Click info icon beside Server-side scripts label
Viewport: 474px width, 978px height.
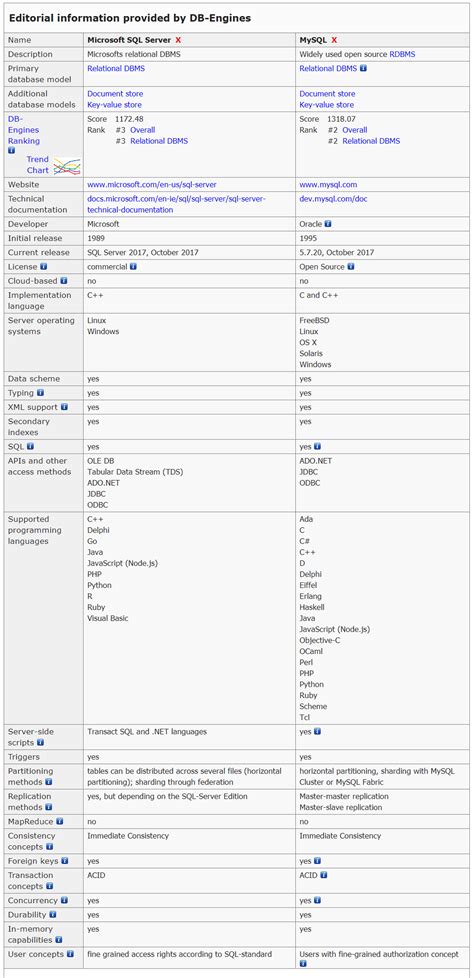(41, 743)
